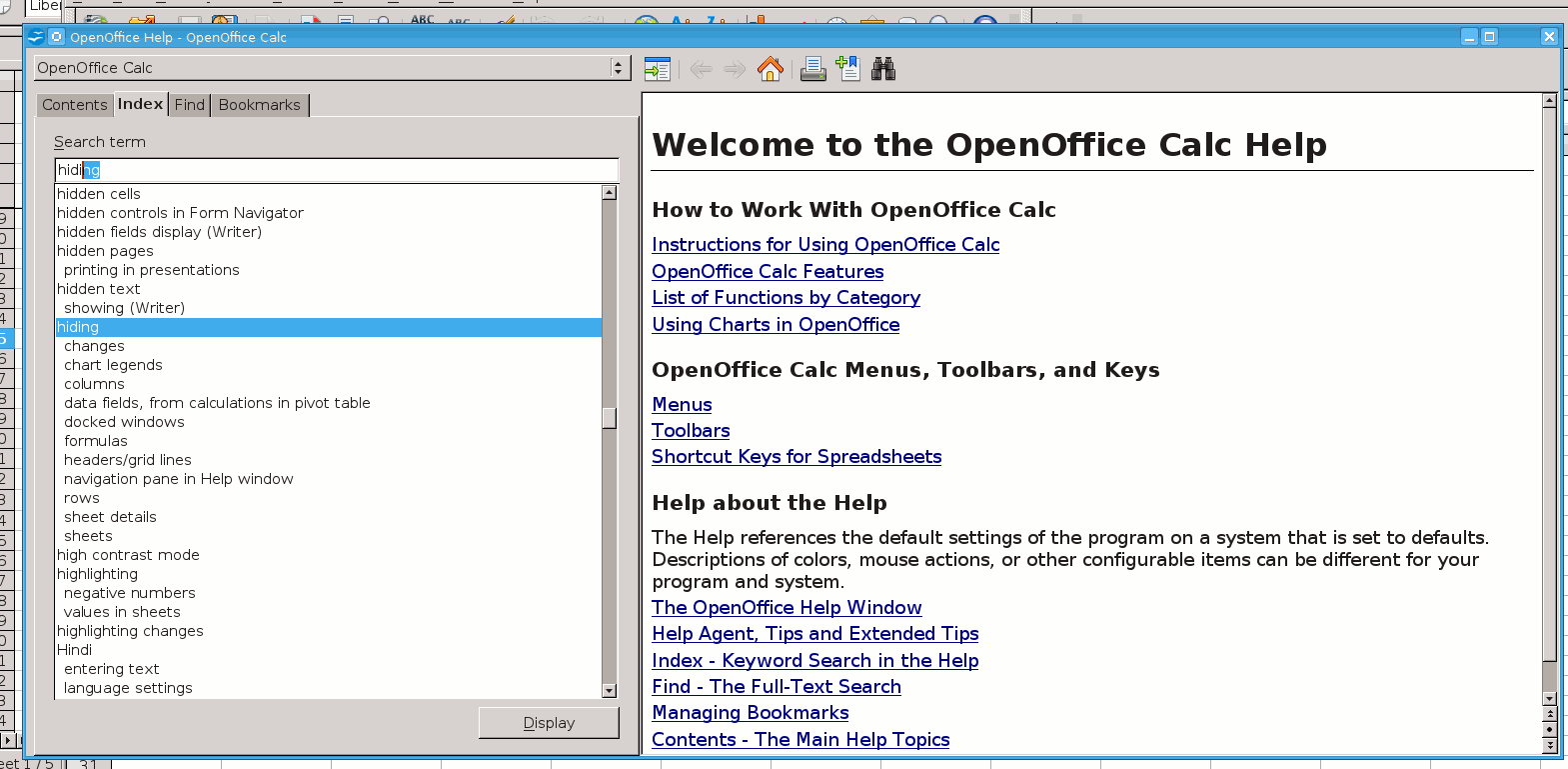
Task: Switch to the Find tab
Action: coord(189,105)
